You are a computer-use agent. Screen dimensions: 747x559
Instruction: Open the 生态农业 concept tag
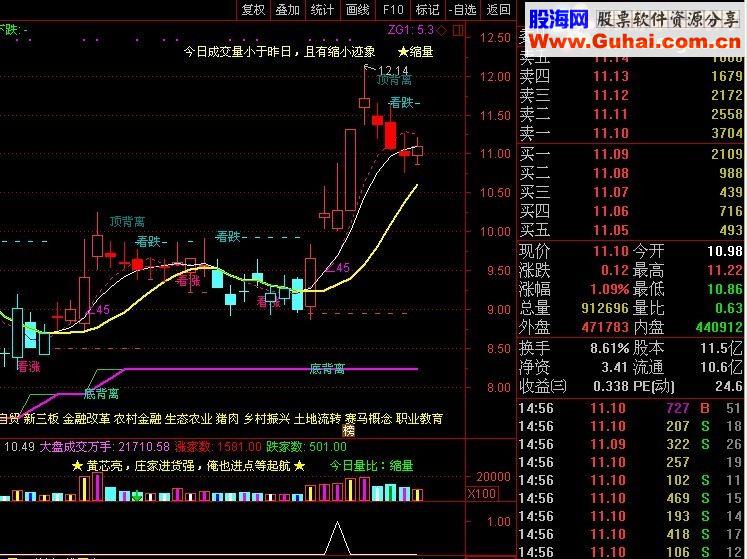pyautogui.click(x=189, y=419)
